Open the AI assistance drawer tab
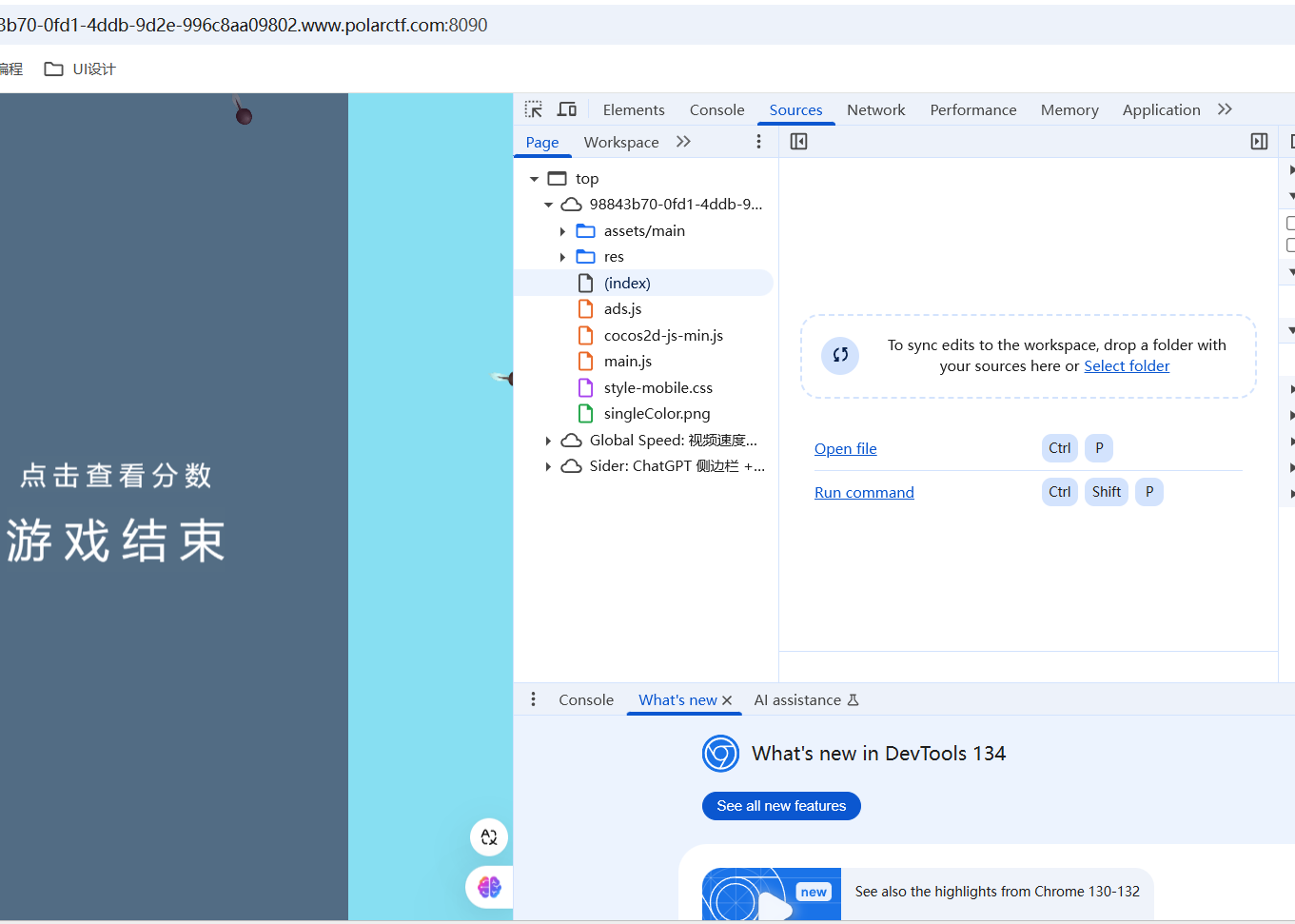Viewport: 1295px width, 924px height. (806, 699)
